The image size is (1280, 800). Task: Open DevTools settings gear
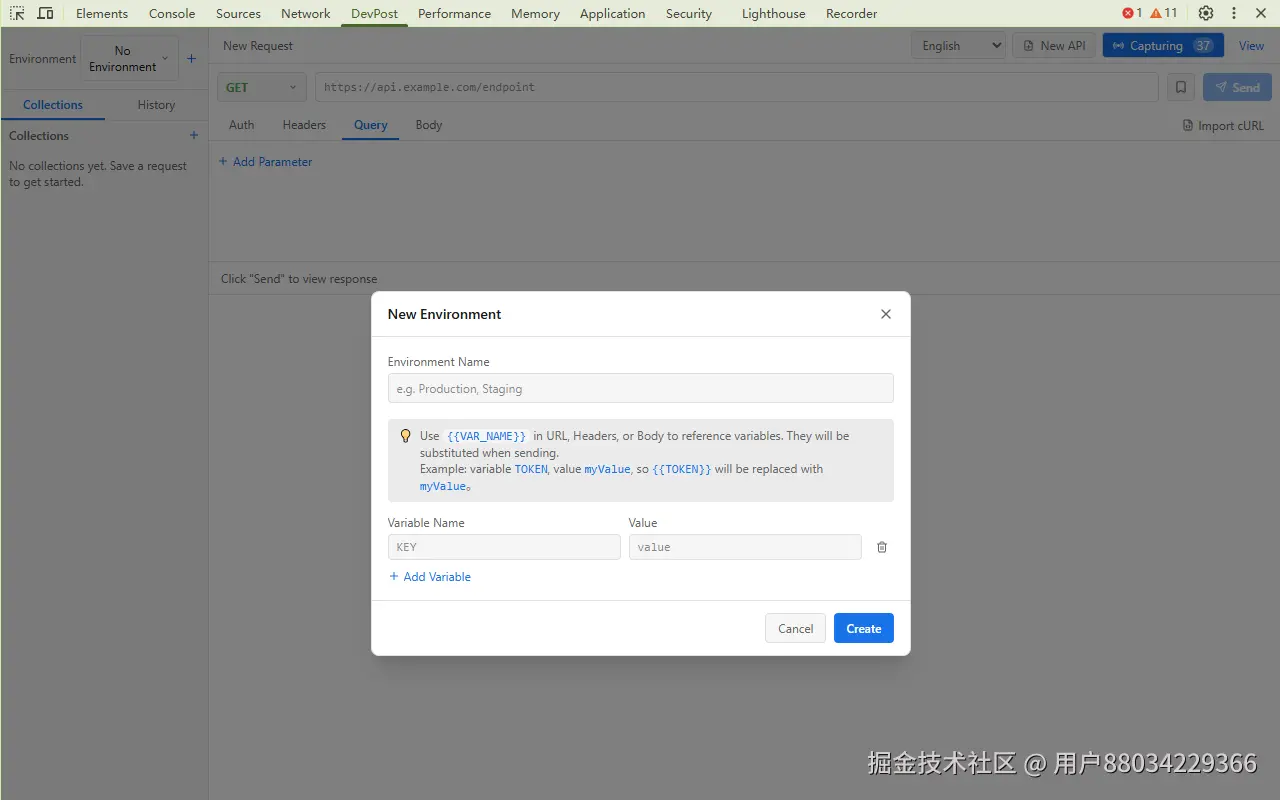(x=1206, y=13)
